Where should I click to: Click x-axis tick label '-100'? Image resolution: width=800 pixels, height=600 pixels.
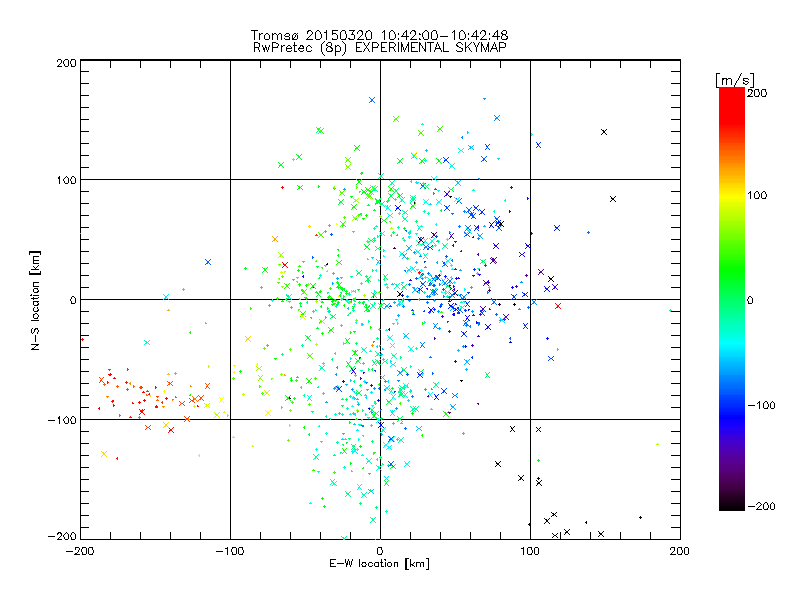(230, 552)
